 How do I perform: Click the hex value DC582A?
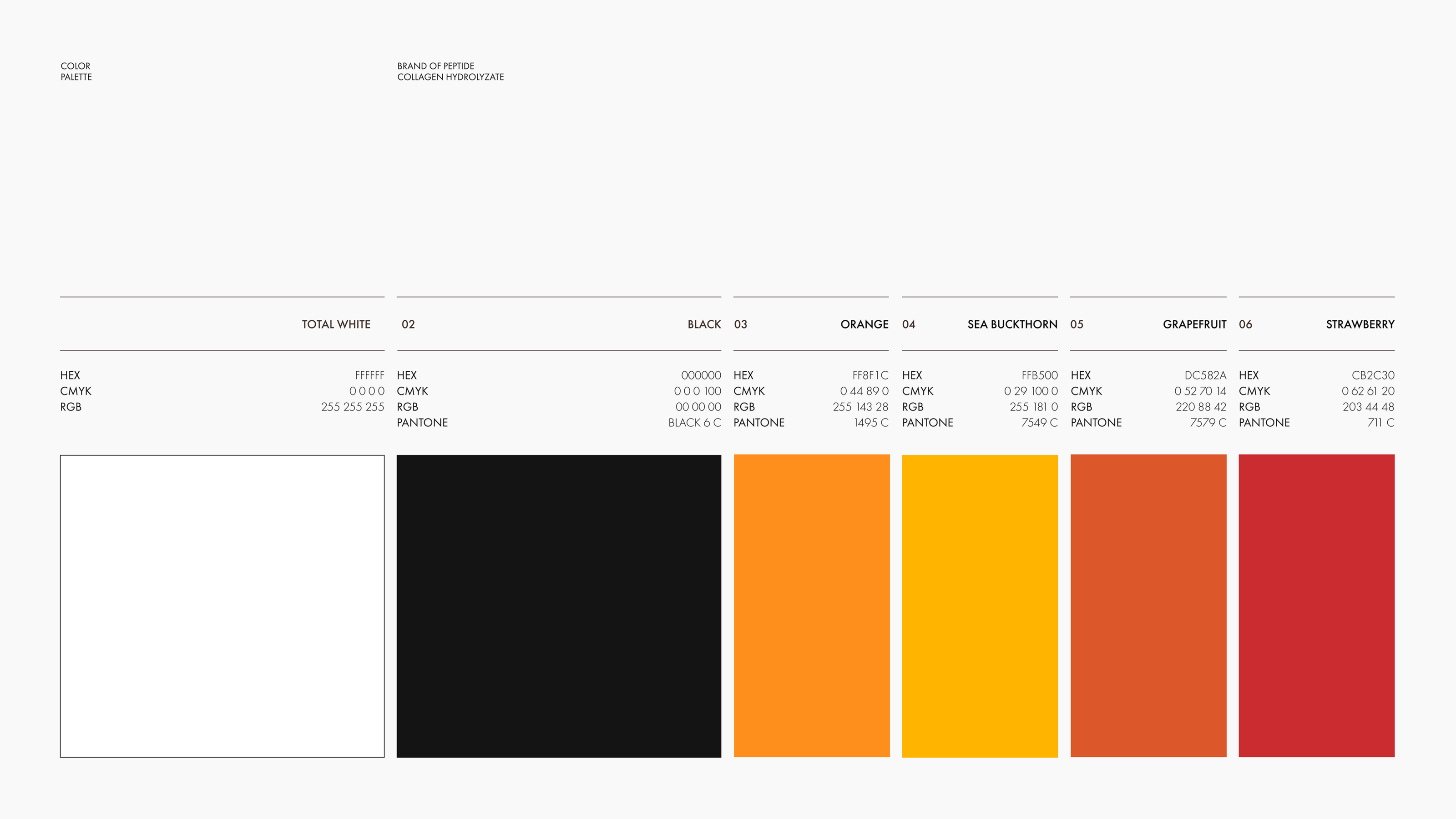[1205, 375]
